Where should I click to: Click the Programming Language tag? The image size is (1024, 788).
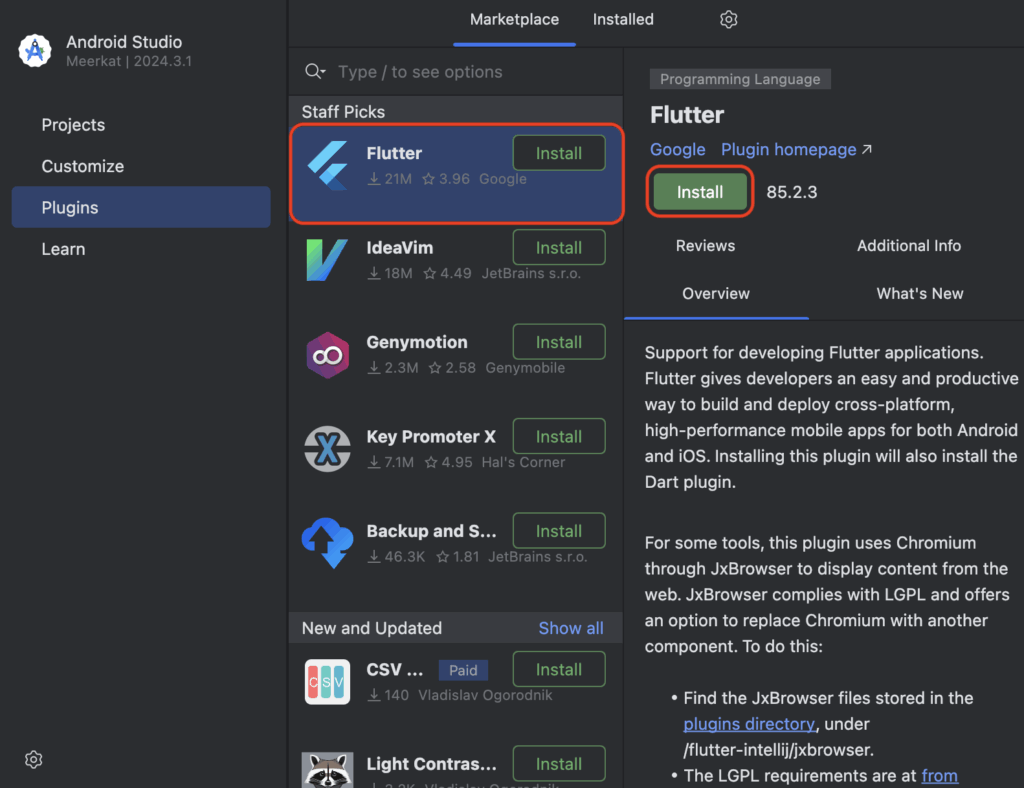point(740,79)
